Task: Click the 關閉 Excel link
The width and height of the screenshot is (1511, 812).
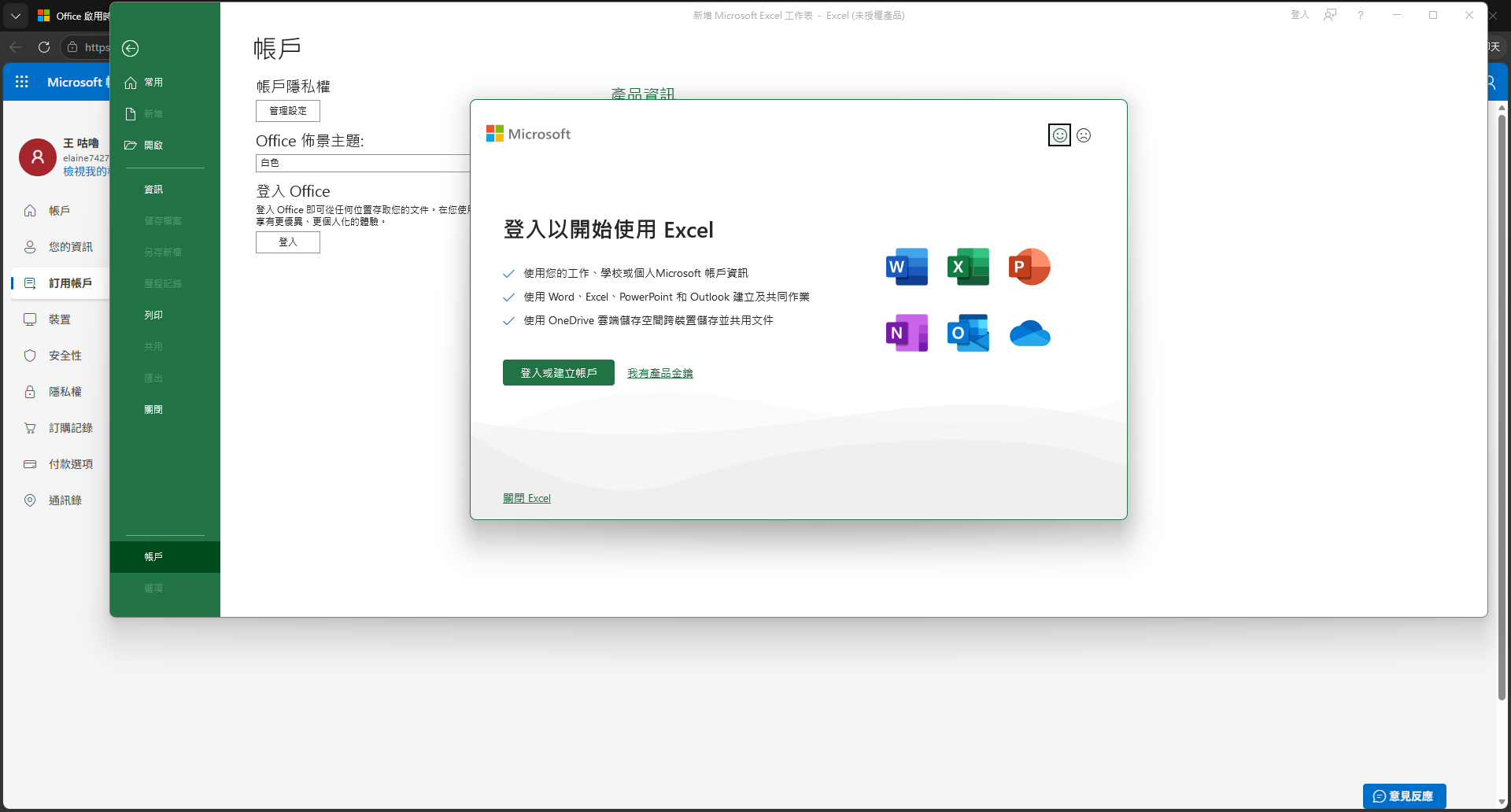Action: pyautogui.click(x=526, y=498)
